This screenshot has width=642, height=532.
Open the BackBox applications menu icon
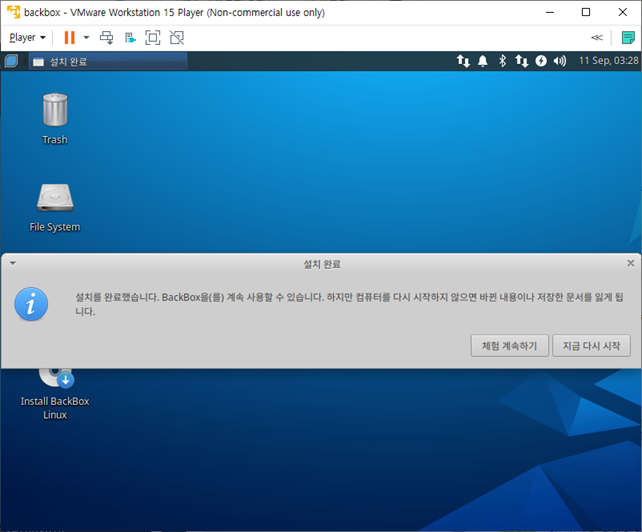click(x=11, y=61)
